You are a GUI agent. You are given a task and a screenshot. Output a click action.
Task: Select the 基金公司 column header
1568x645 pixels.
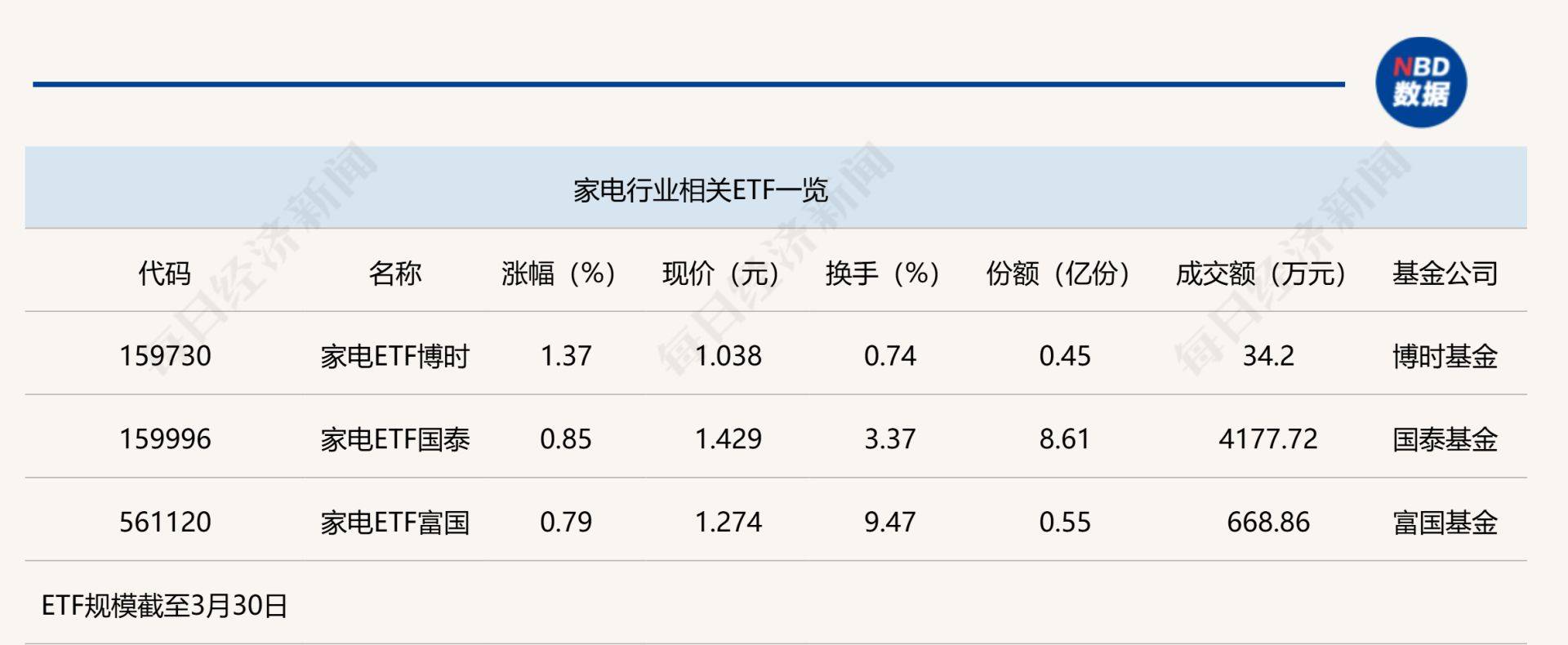[1445, 273]
